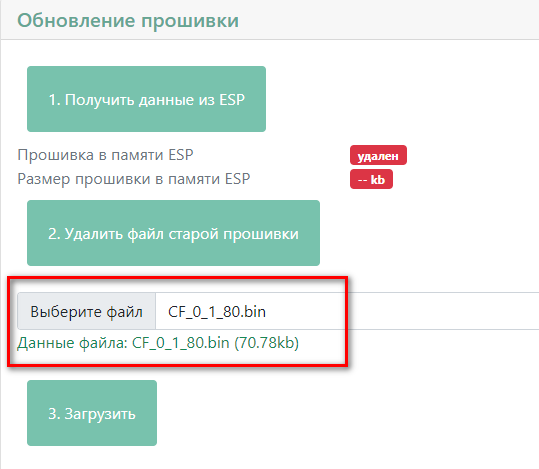This screenshot has width=539, height=469.
Task: Select the 'Обновление прошивки' panel heading
Action: (x=128, y=20)
